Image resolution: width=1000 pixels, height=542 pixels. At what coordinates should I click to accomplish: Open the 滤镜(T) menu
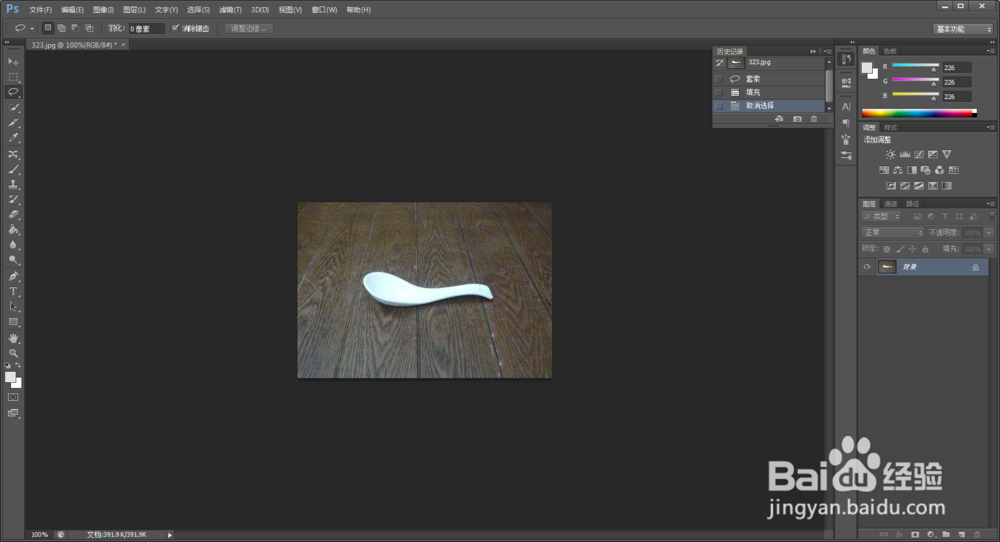pyautogui.click(x=230, y=10)
